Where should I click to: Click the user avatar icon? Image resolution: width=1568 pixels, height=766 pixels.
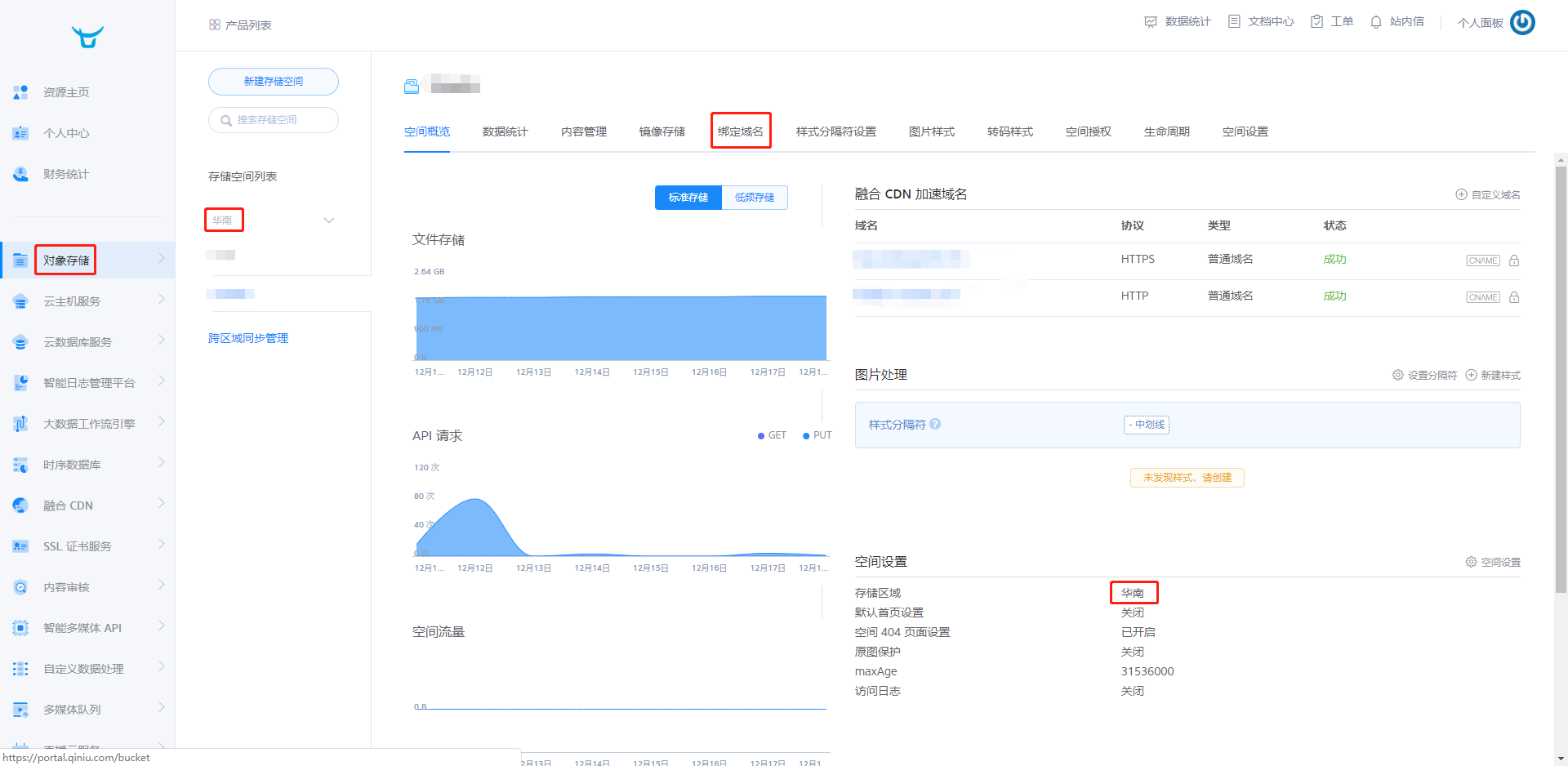click(1522, 22)
